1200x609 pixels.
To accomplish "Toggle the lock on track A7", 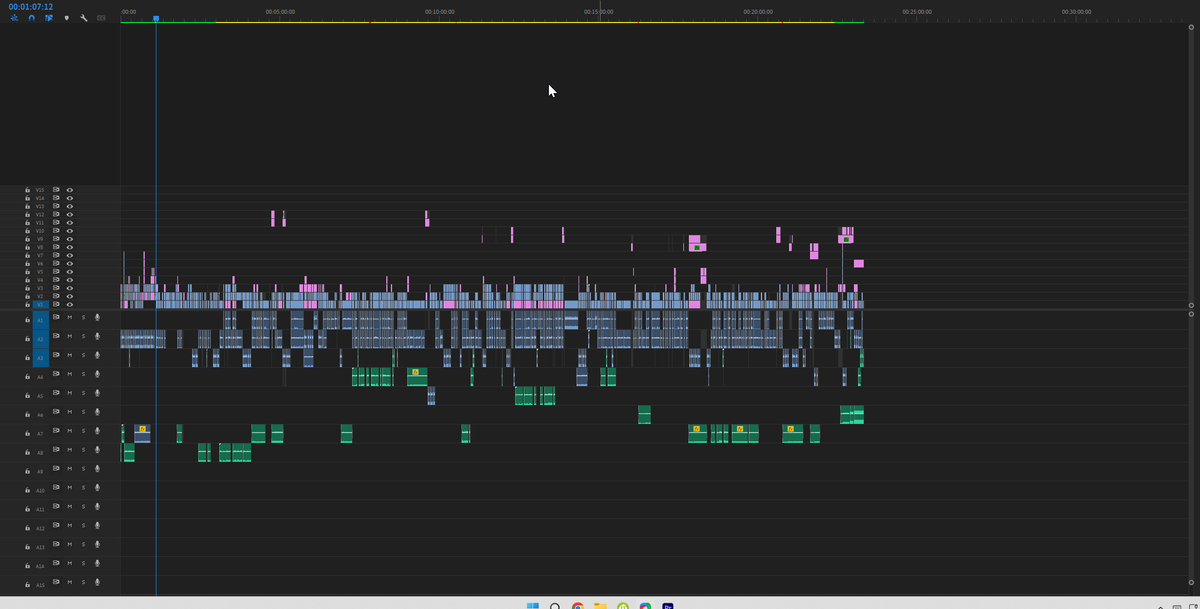I will [x=27, y=433].
